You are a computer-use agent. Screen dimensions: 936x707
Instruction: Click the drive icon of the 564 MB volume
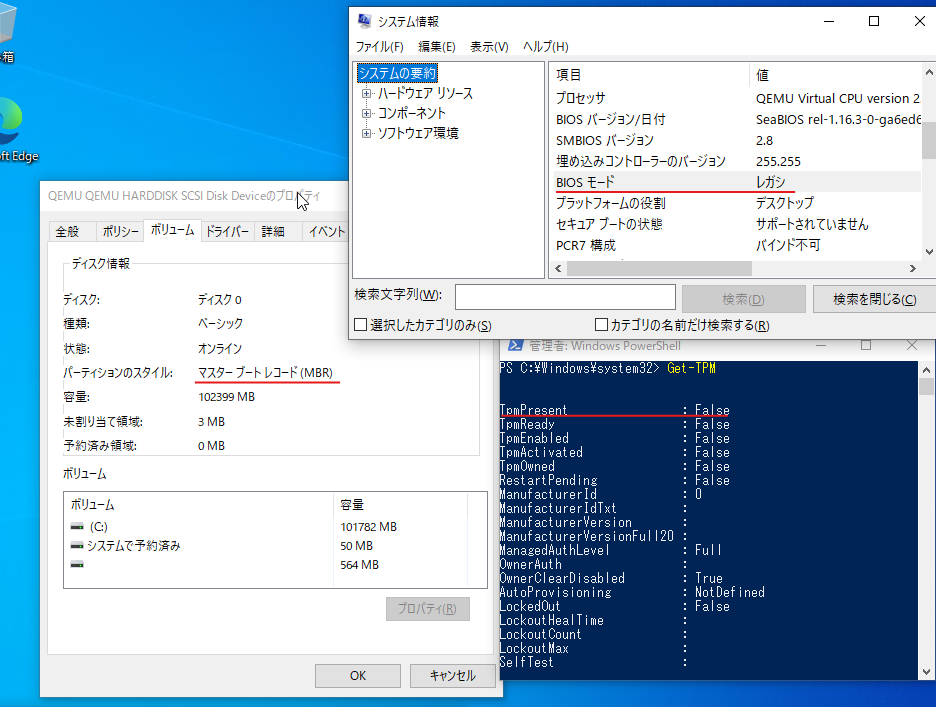(77, 564)
